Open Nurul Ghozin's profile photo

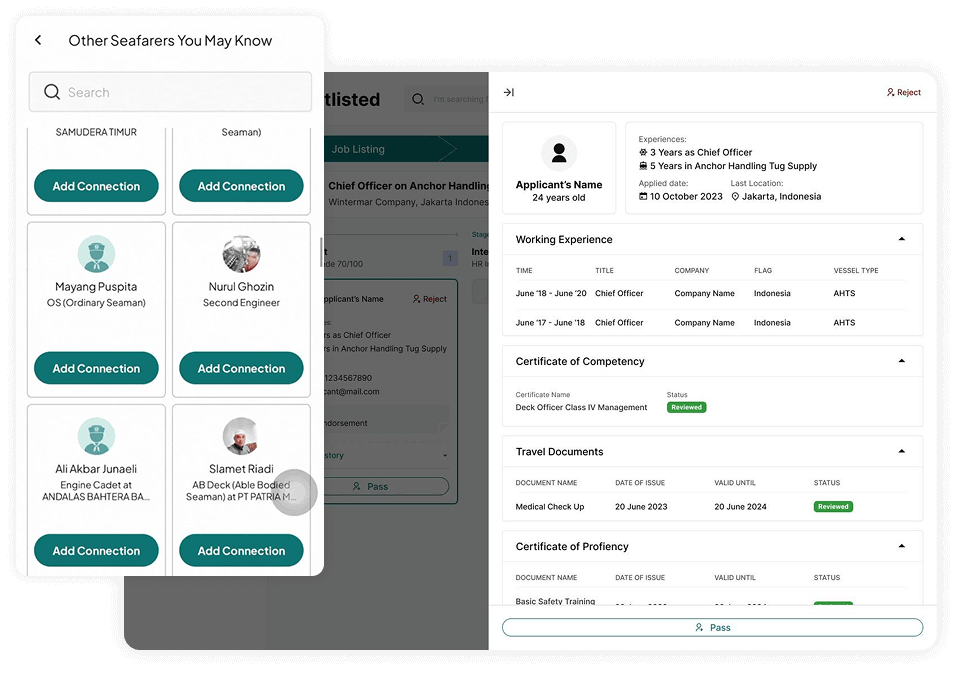[241, 255]
